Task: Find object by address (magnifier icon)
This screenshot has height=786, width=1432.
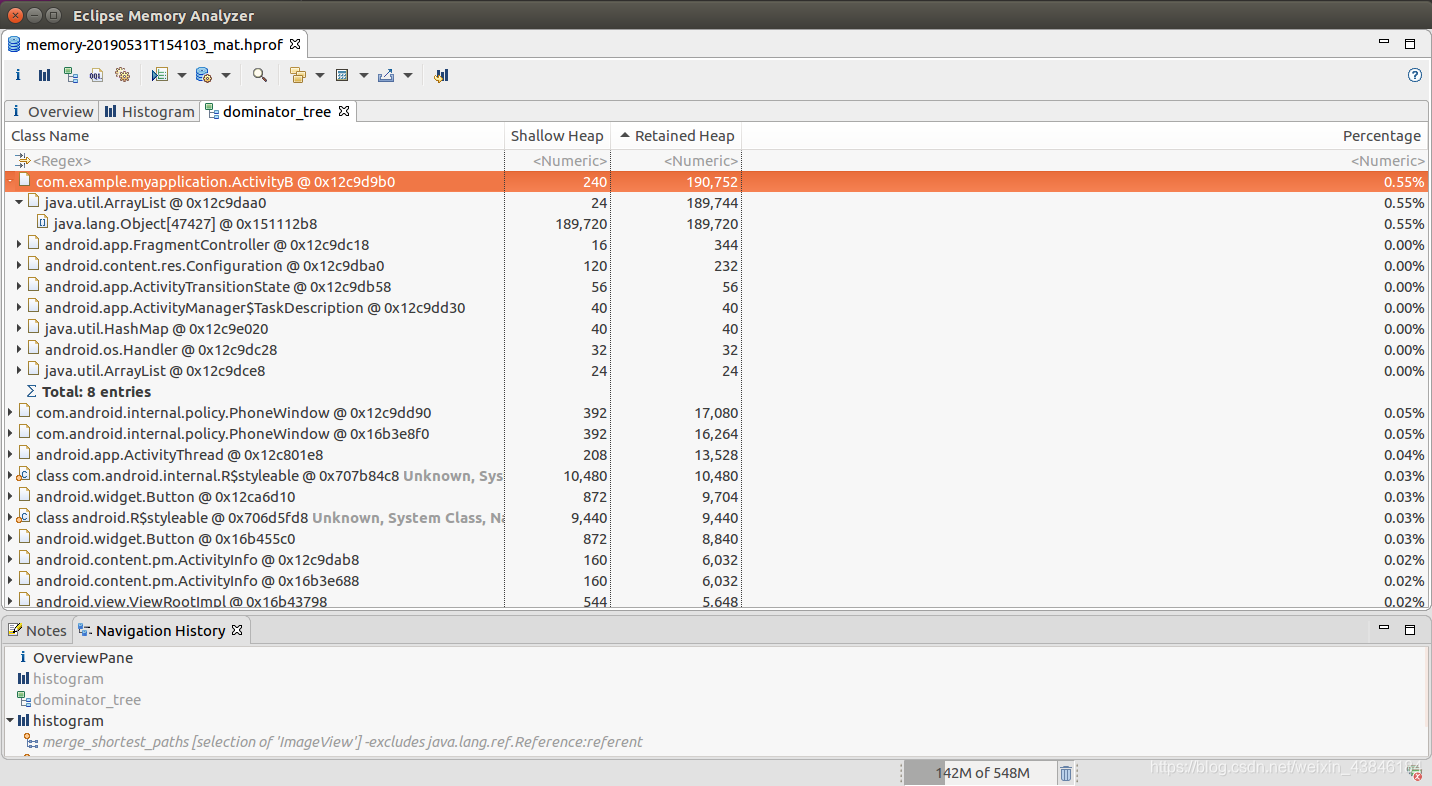Action: tap(260, 75)
